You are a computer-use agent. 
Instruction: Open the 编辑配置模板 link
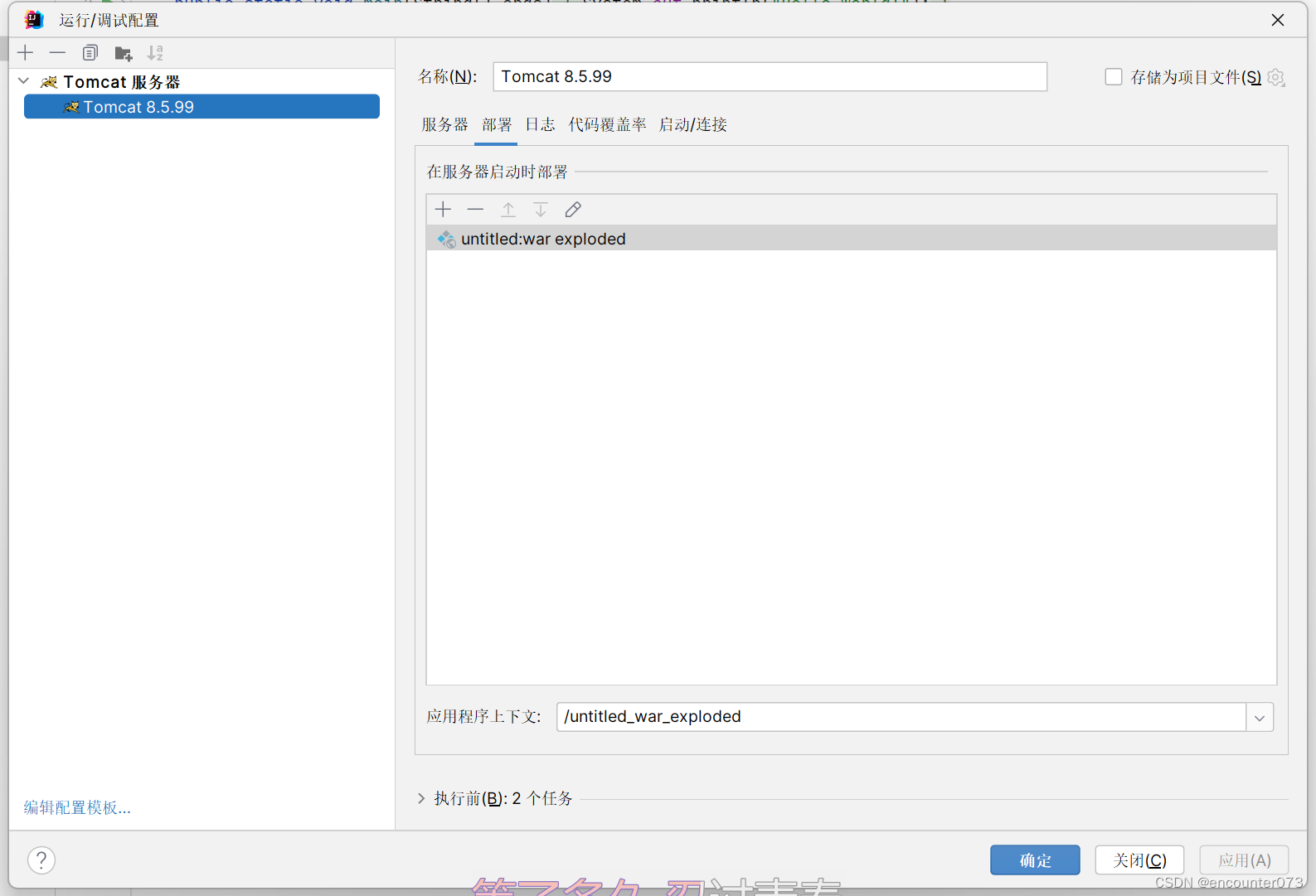[x=77, y=807]
